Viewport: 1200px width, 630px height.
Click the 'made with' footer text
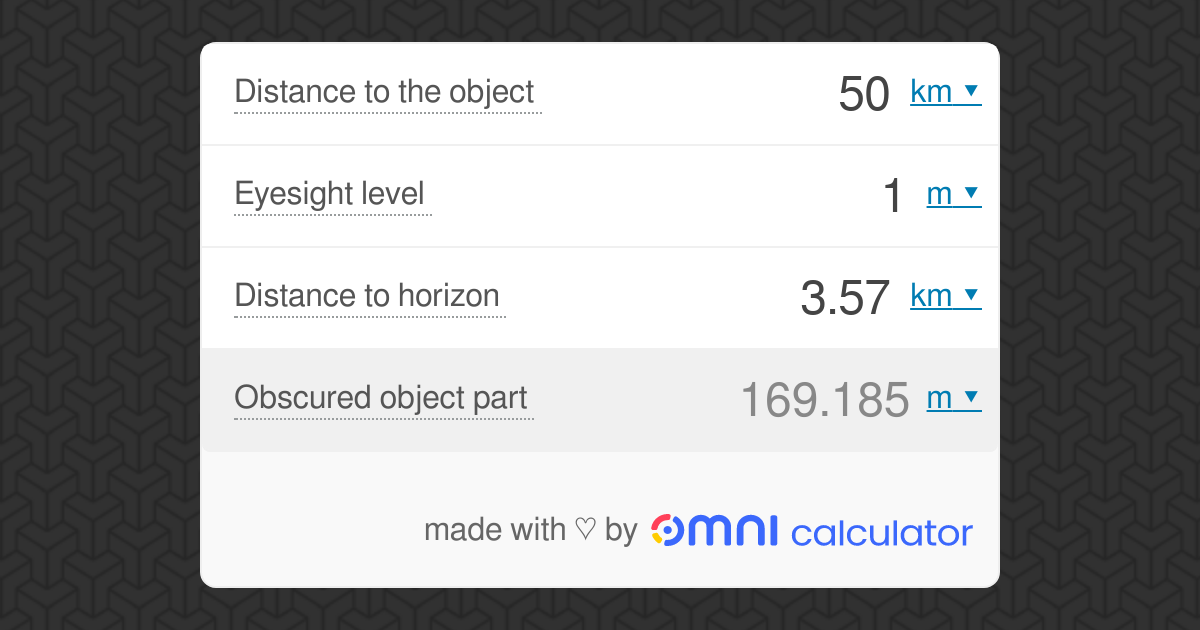click(x=494, y=529)
